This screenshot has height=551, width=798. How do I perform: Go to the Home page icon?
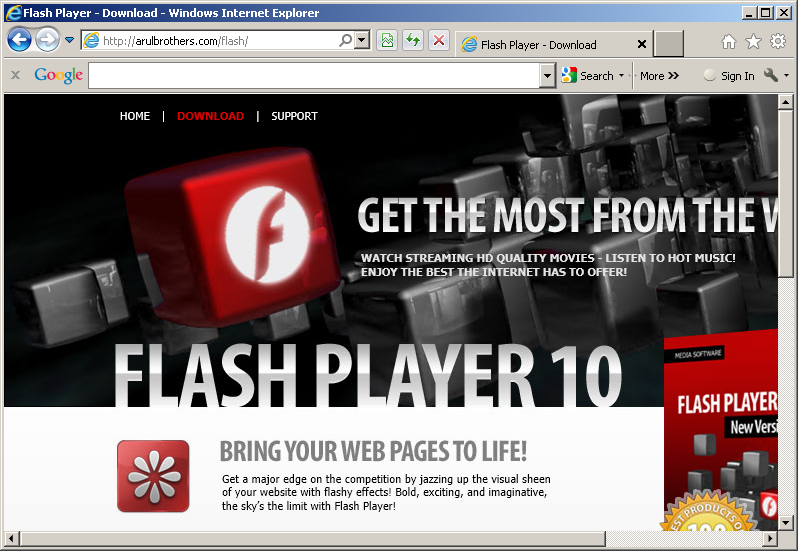point(729,41)
